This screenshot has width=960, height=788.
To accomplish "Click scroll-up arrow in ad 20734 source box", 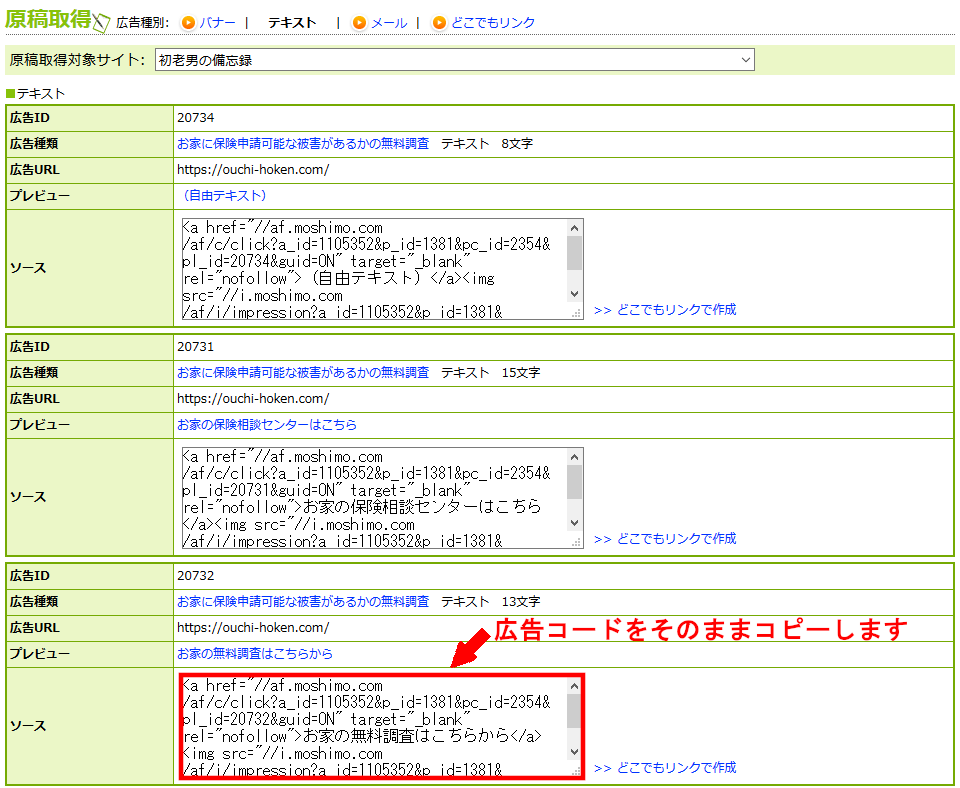I will pyautogui.click(x=574, y=228).
